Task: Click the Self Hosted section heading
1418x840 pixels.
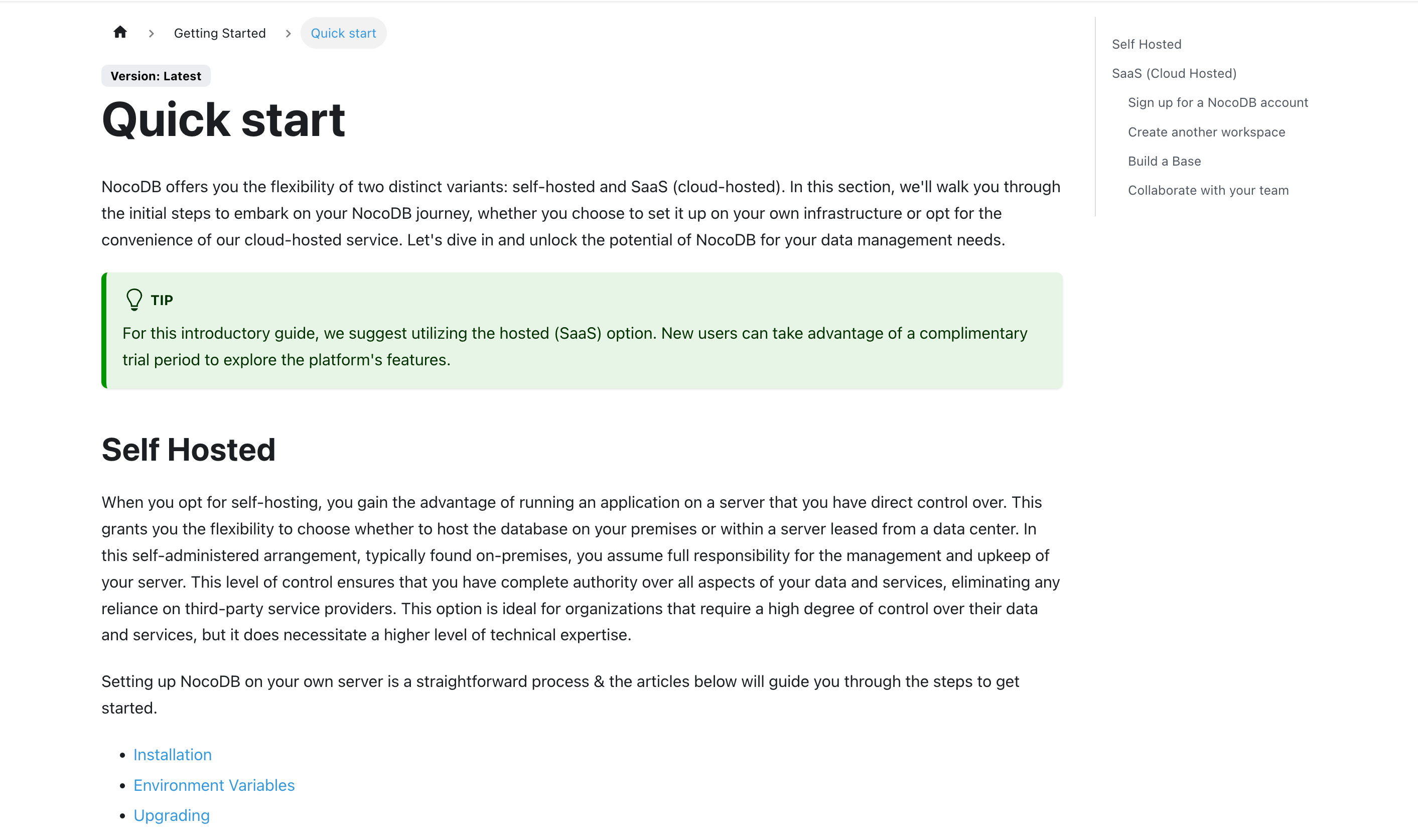Action: [x=189, y=450]
